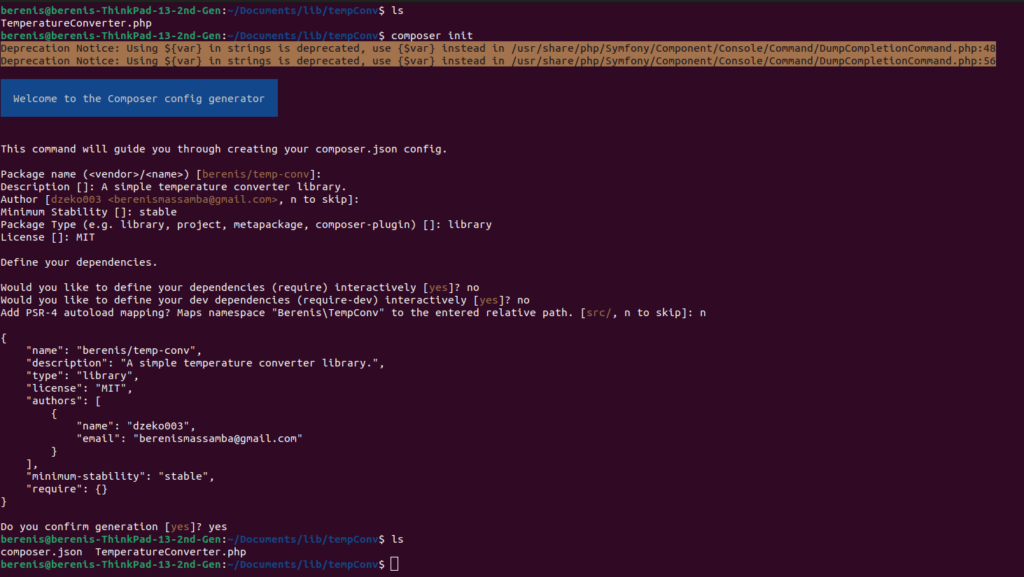Click the 'Minimum Stability []: stable' line

[x=89, y=212]
